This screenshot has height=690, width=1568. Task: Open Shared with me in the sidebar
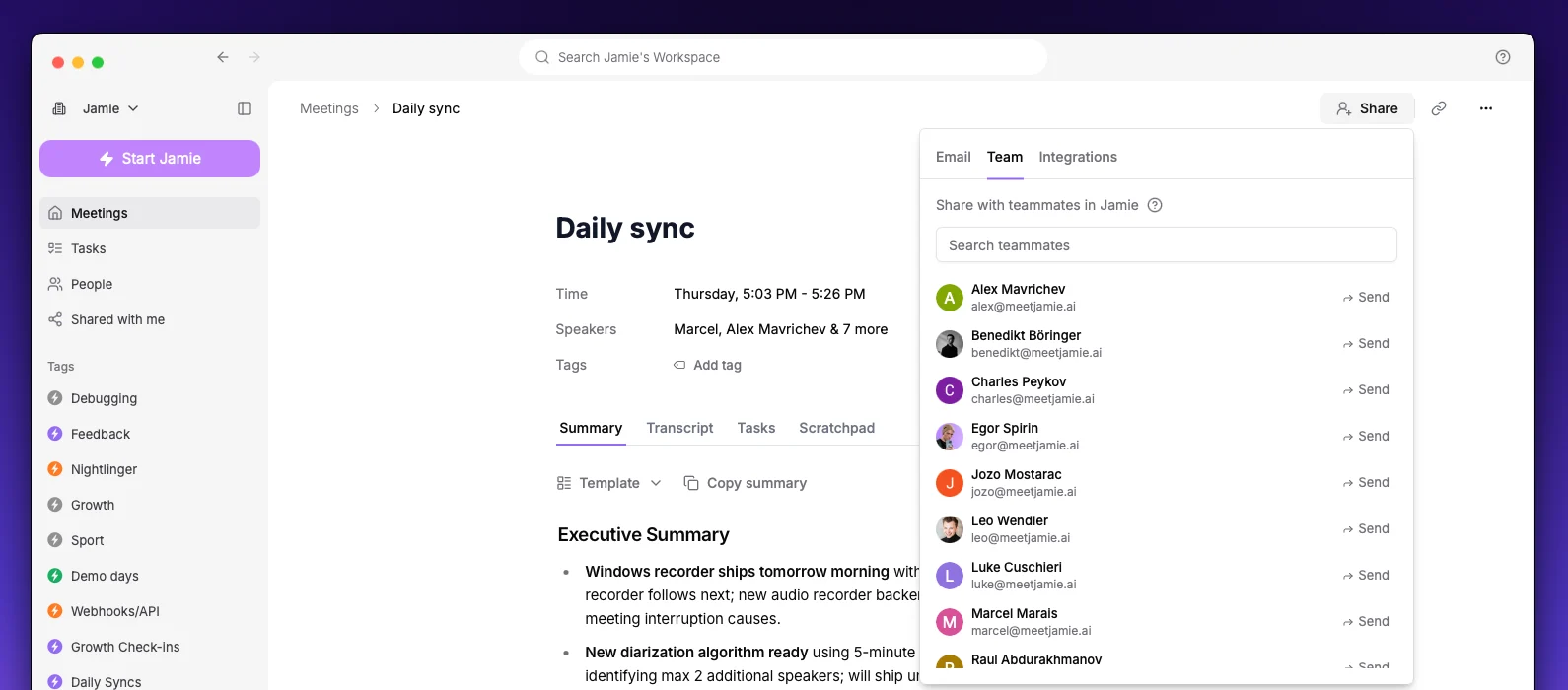(150, 319)
